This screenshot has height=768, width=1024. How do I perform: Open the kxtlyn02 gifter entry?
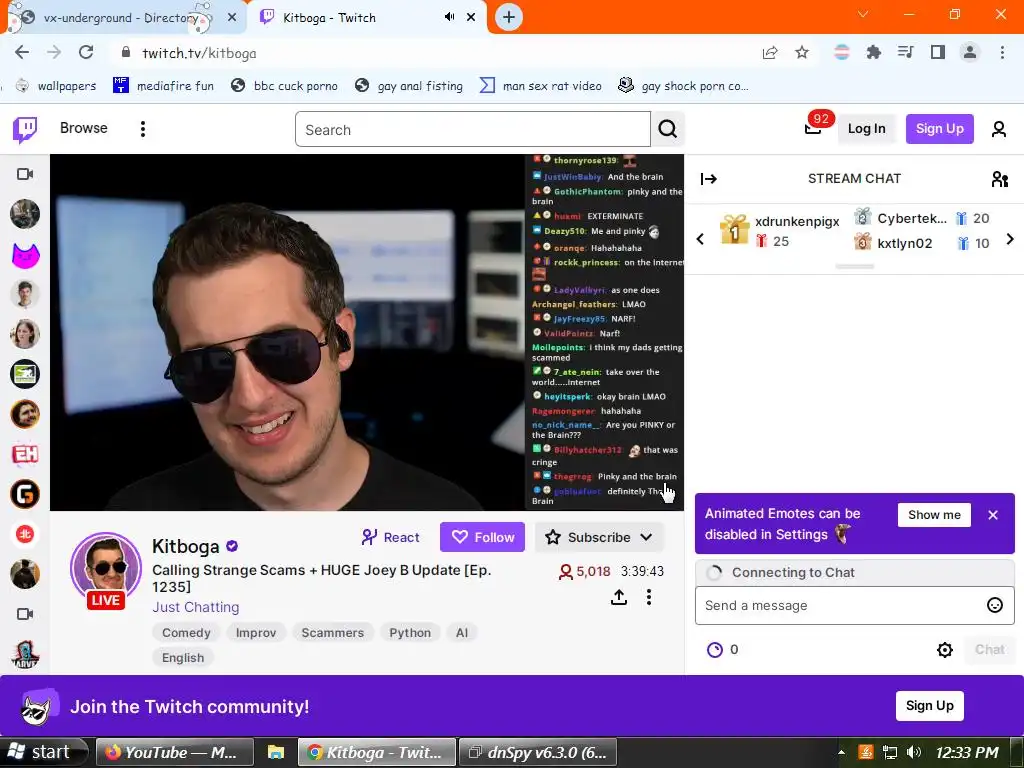pyautogui.click(x=922, y=243)
